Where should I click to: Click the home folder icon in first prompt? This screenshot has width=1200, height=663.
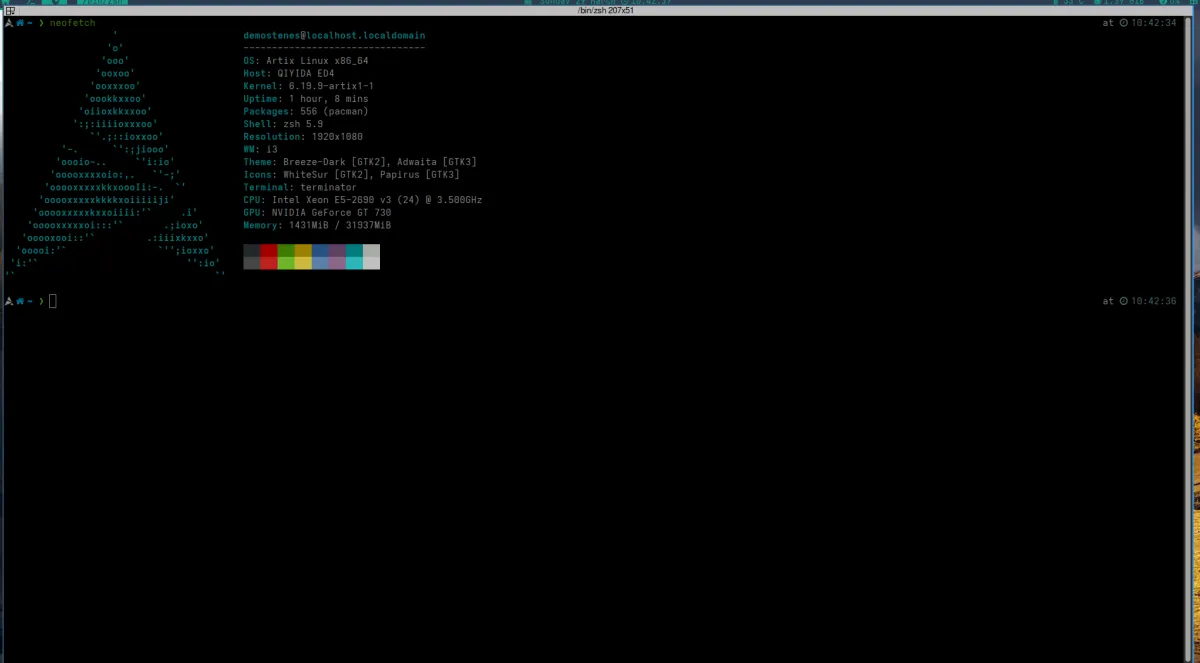pyautogui.click(x=19, y=22)
